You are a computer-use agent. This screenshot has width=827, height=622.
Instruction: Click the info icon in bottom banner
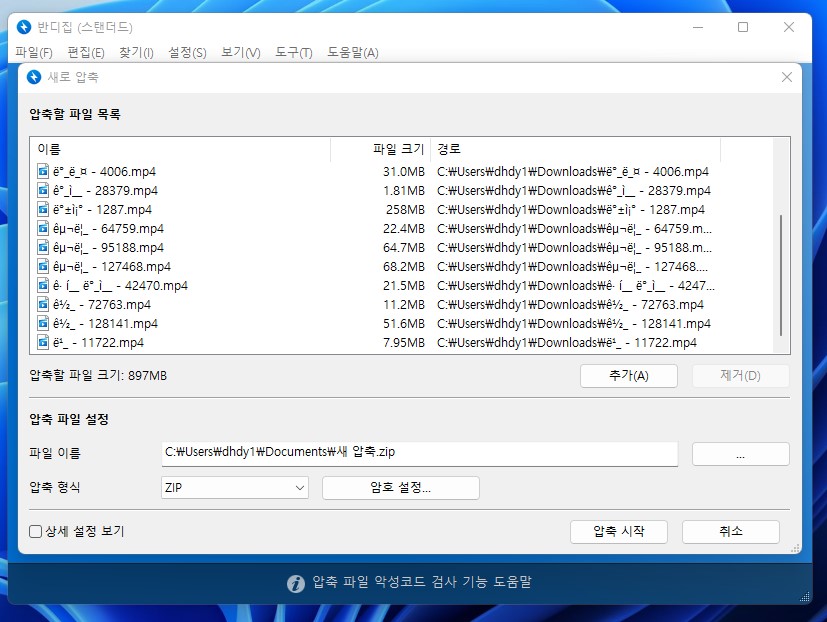[296, 583]
